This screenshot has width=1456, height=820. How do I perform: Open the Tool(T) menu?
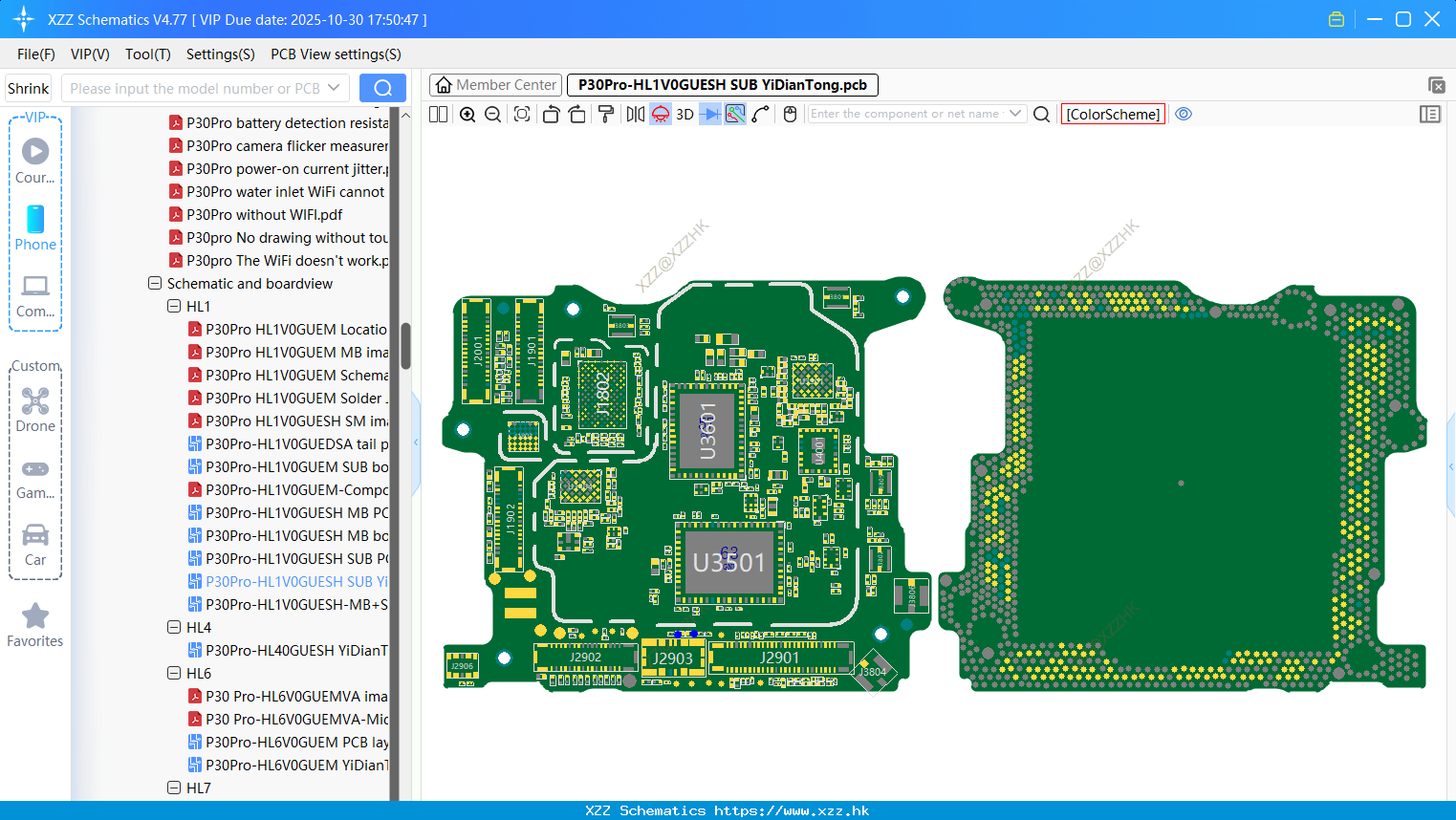pos(148,54)
